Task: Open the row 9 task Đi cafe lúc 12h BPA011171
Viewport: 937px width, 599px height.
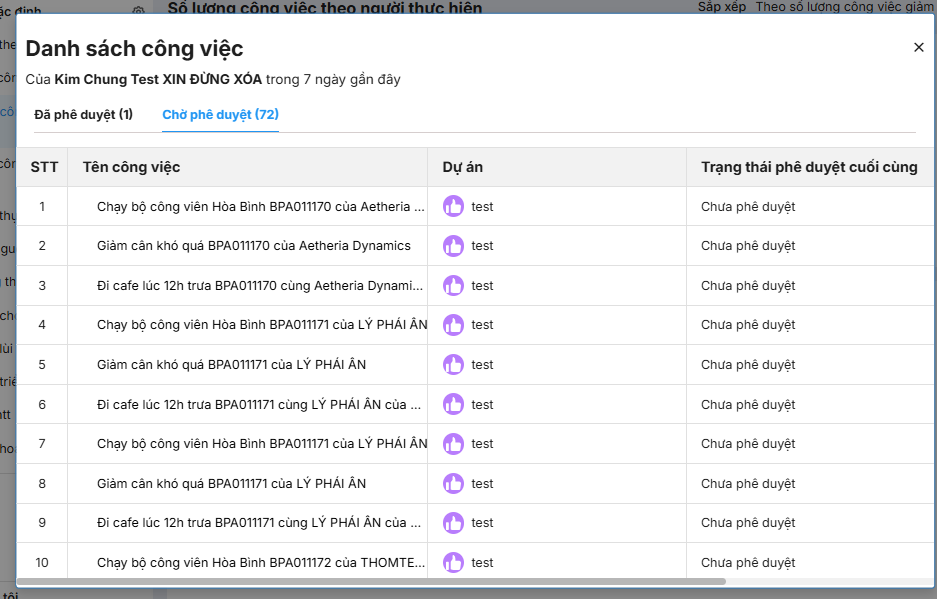Action: (259, 522)
